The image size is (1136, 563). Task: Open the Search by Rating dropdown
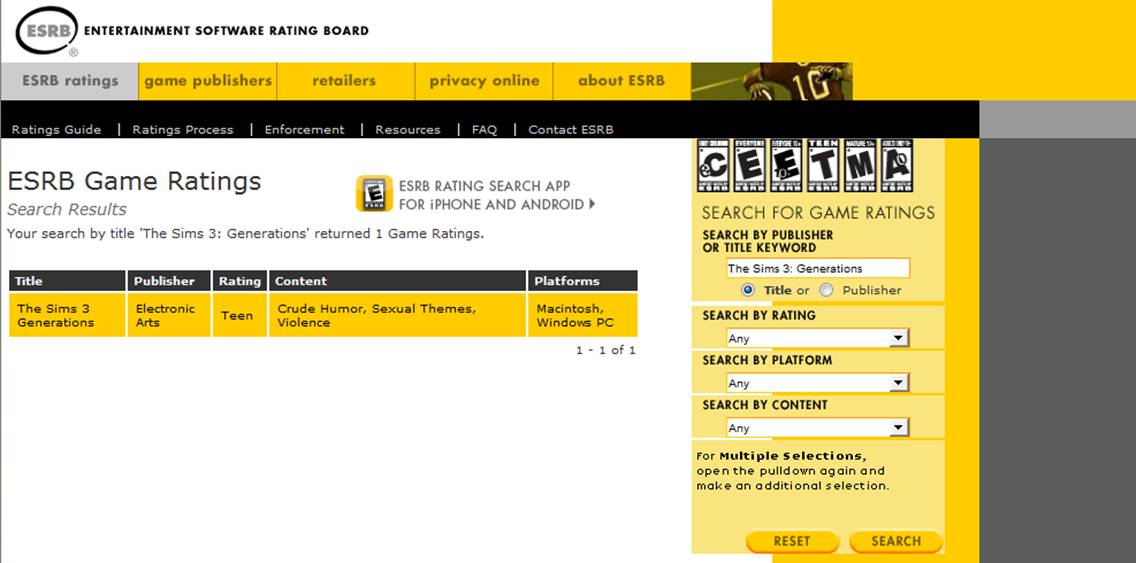(817, 338)
